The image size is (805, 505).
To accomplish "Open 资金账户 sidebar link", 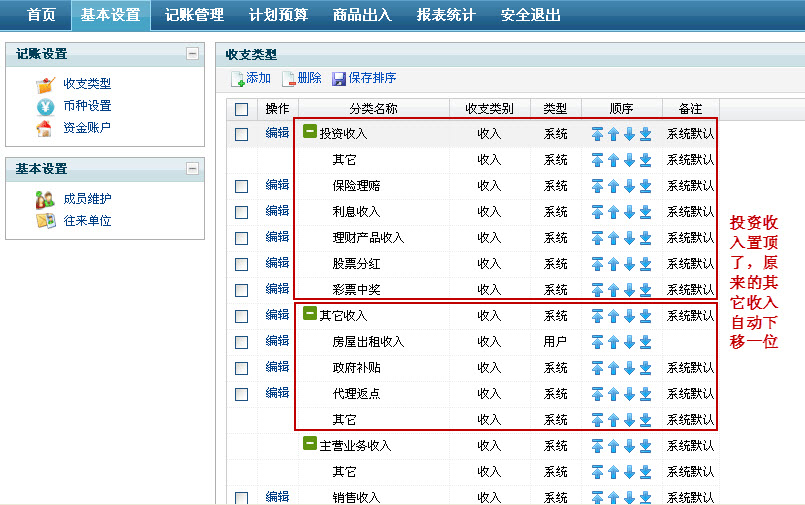I will coord(87,128).
